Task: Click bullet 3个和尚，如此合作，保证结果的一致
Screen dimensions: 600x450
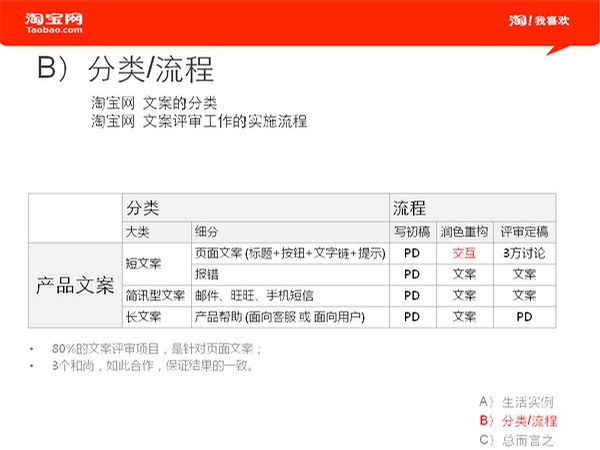Action: pos(153,366)
